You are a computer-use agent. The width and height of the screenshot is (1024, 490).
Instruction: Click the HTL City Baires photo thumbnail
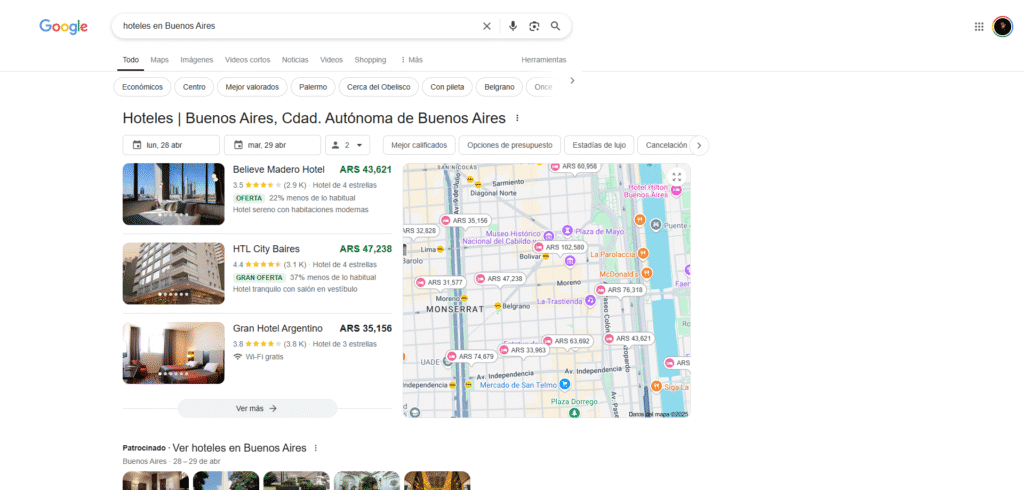pos(173,273)
